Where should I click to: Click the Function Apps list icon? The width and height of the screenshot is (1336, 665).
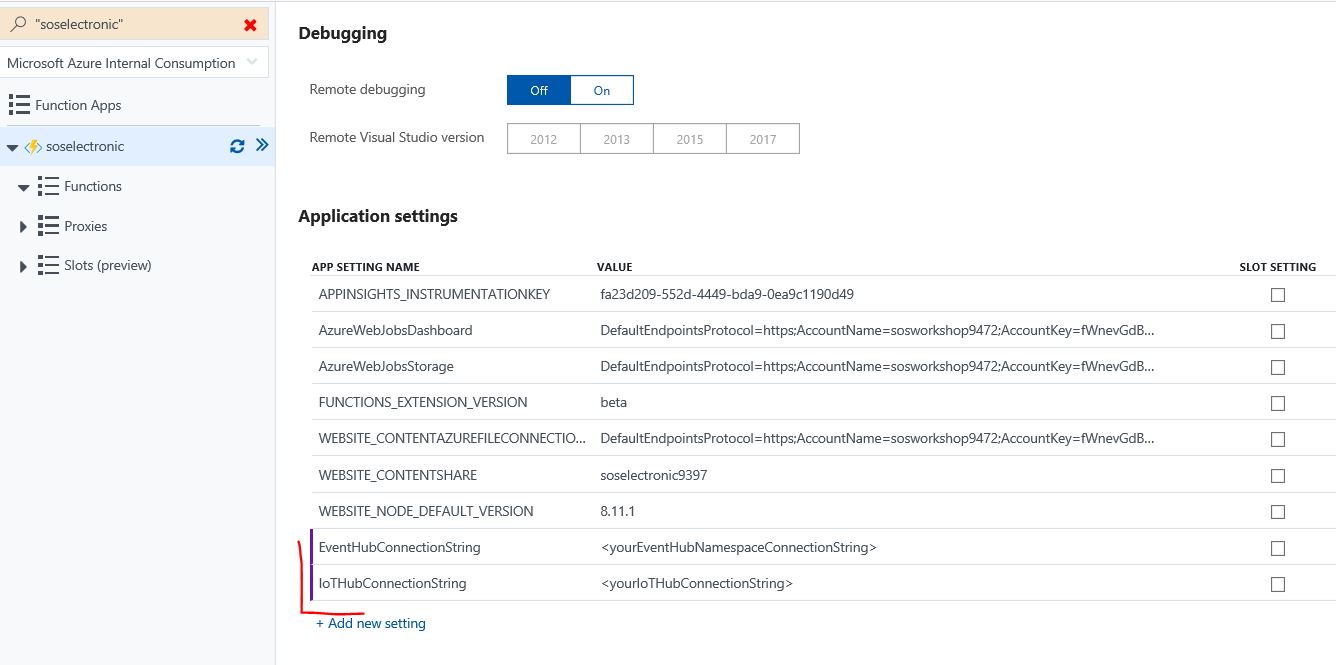click(x=18, y=105)
